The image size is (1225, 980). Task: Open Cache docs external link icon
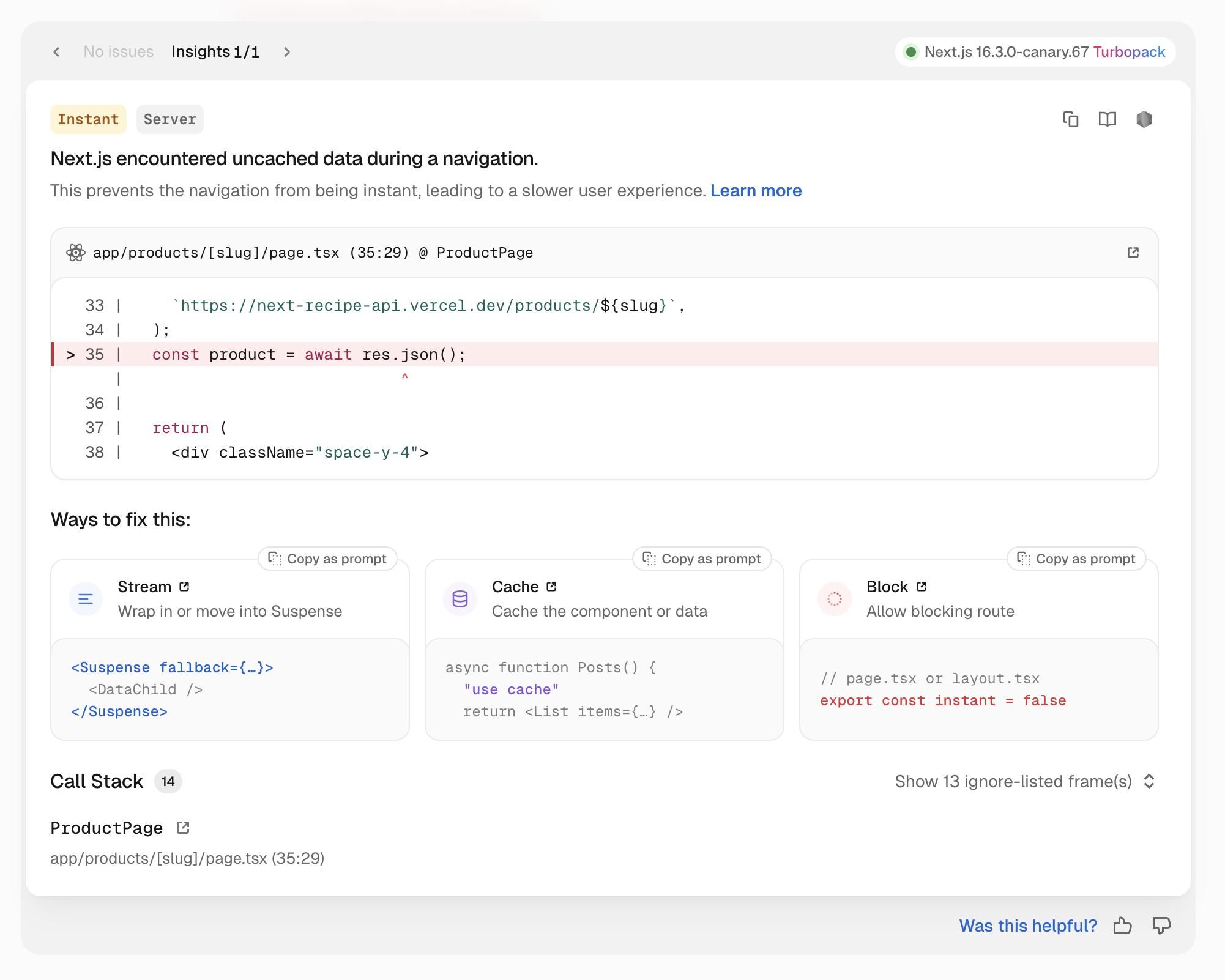click(x=551, y=587)
